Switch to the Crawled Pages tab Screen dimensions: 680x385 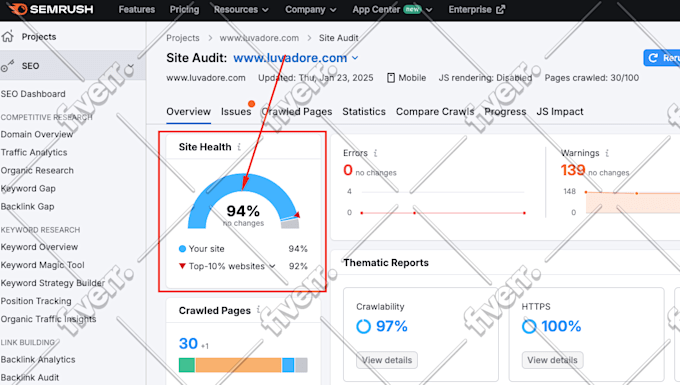pyautogui.click(x=297, y=111)
